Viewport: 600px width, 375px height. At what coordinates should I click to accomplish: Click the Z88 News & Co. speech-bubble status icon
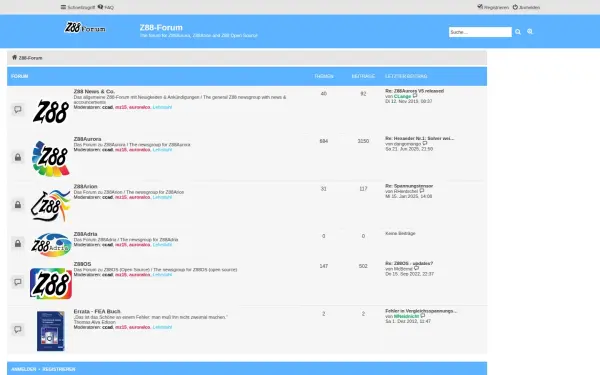pos(18,109)
